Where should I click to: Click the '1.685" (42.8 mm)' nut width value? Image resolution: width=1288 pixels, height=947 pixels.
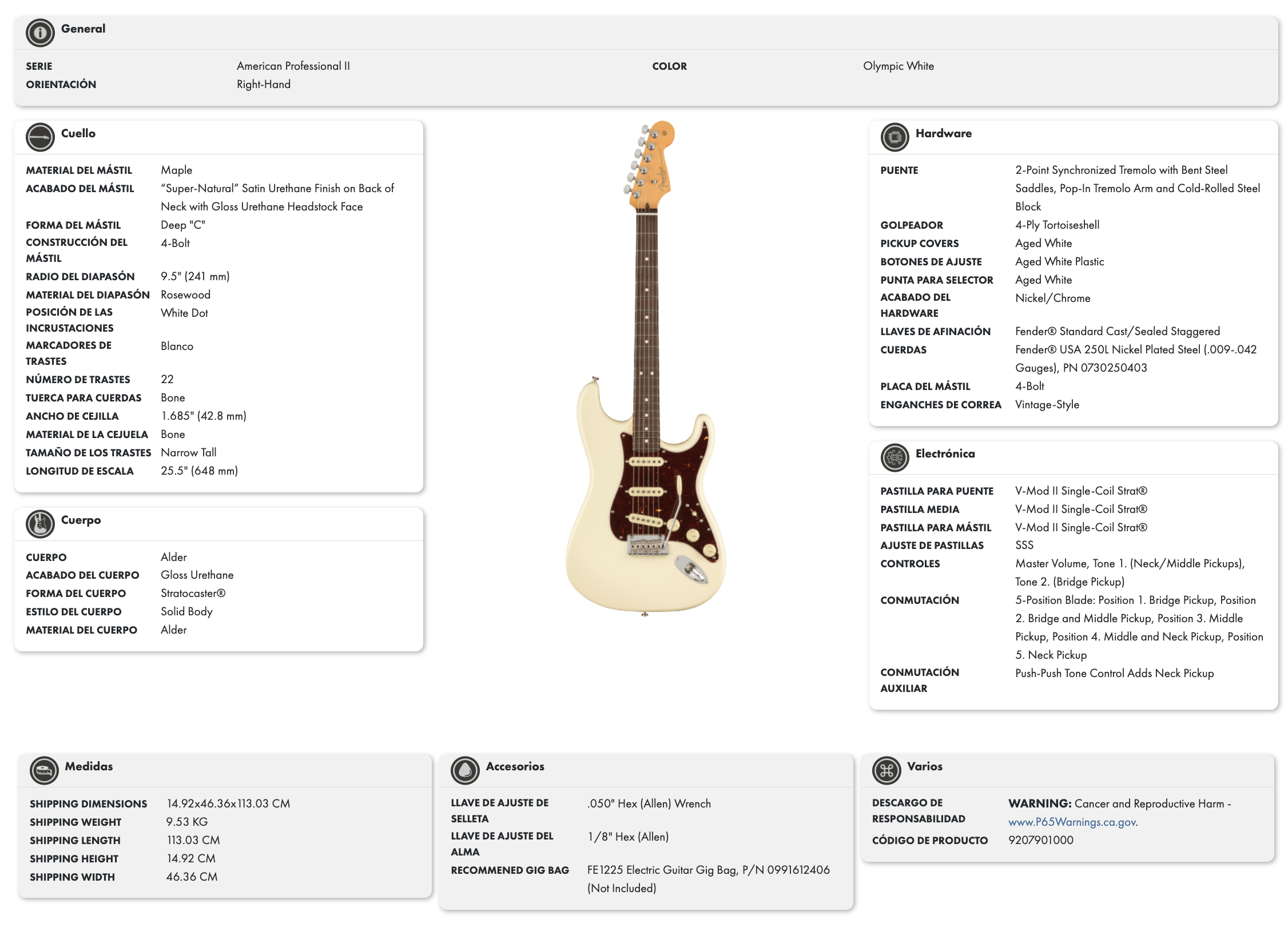click(204, 416)
